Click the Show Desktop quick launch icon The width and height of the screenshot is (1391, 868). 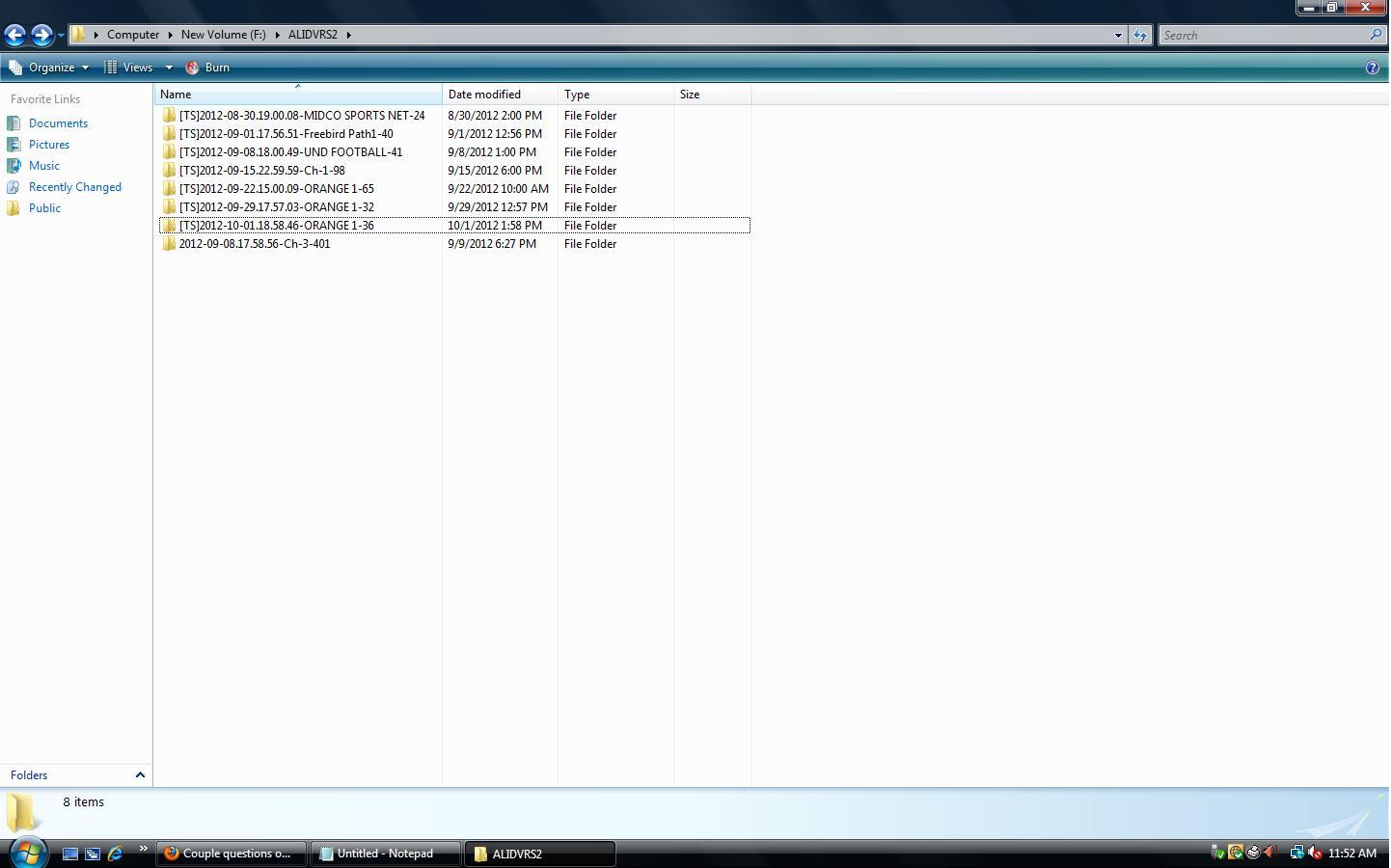[x=70, y=854]
